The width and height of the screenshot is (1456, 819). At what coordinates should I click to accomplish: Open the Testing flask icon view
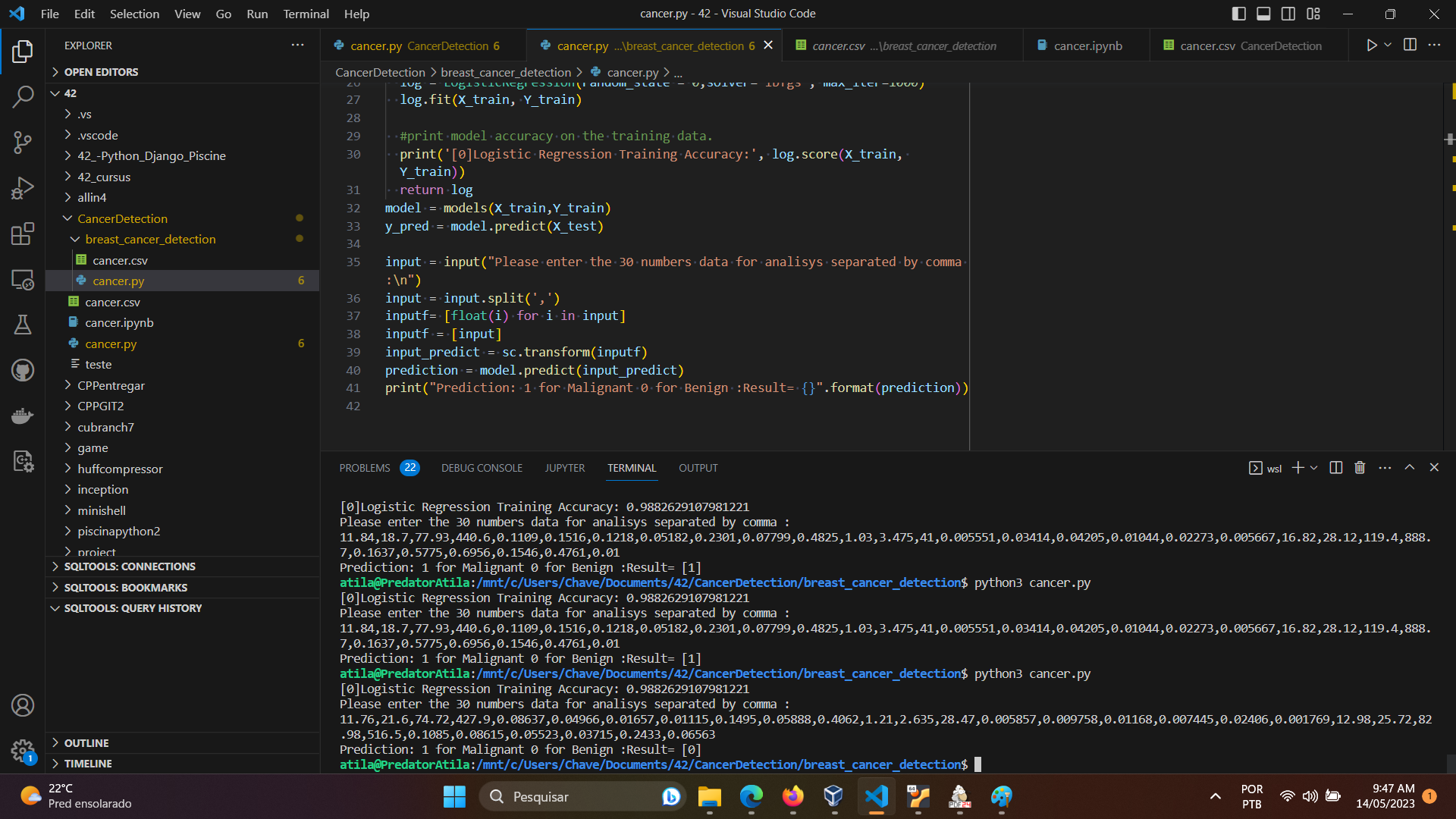[23, 325]
